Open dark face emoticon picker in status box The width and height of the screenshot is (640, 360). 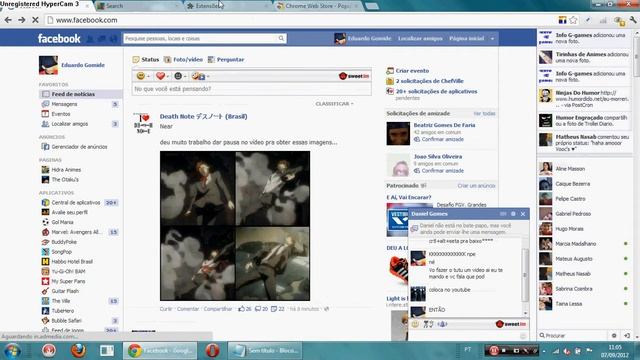[x=178, y=76]
